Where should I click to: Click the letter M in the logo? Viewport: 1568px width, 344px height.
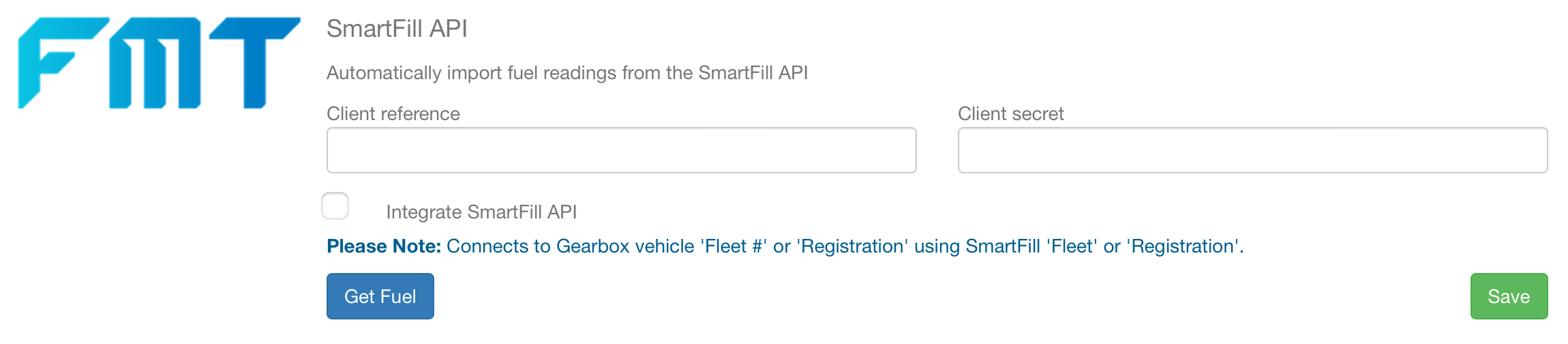tap(155, 63)
